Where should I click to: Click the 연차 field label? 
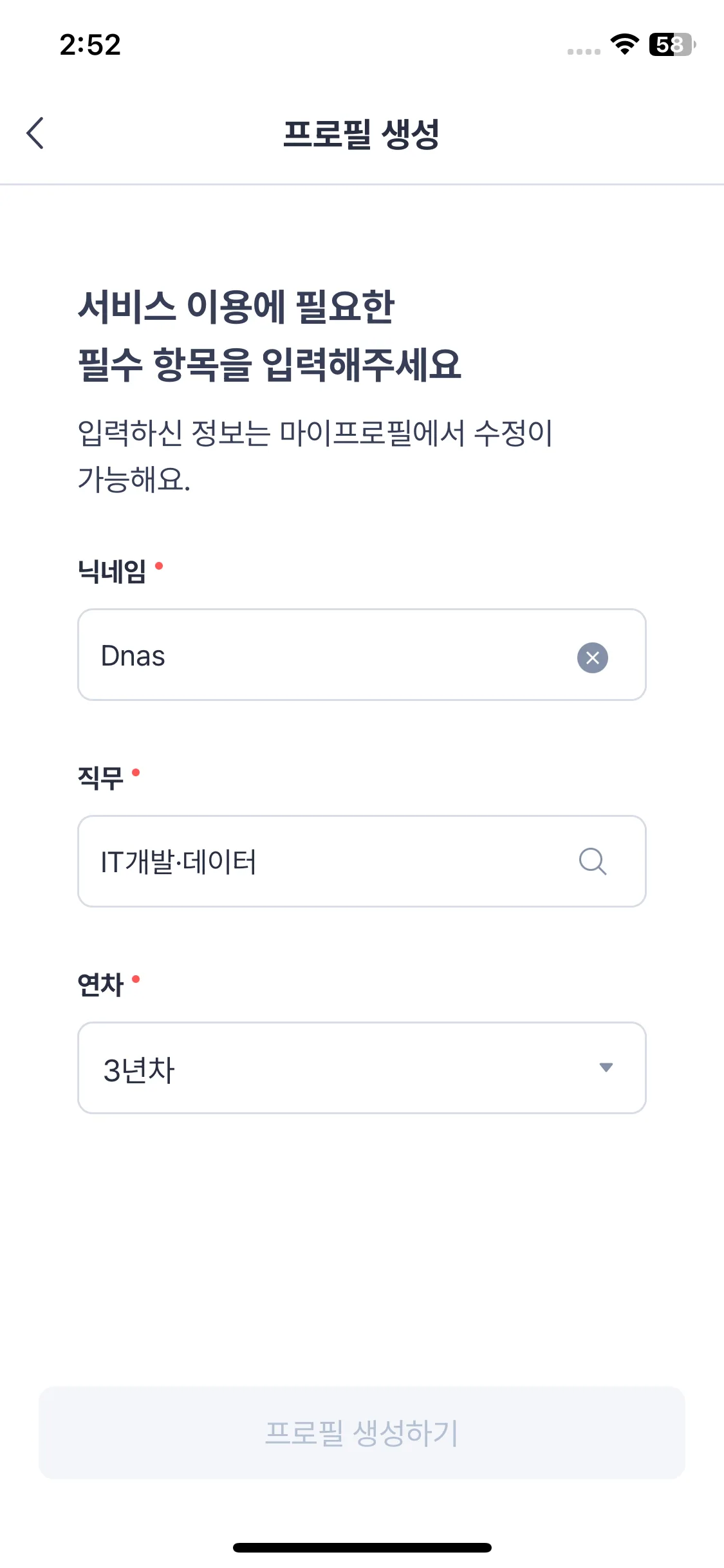pos(100,984)
